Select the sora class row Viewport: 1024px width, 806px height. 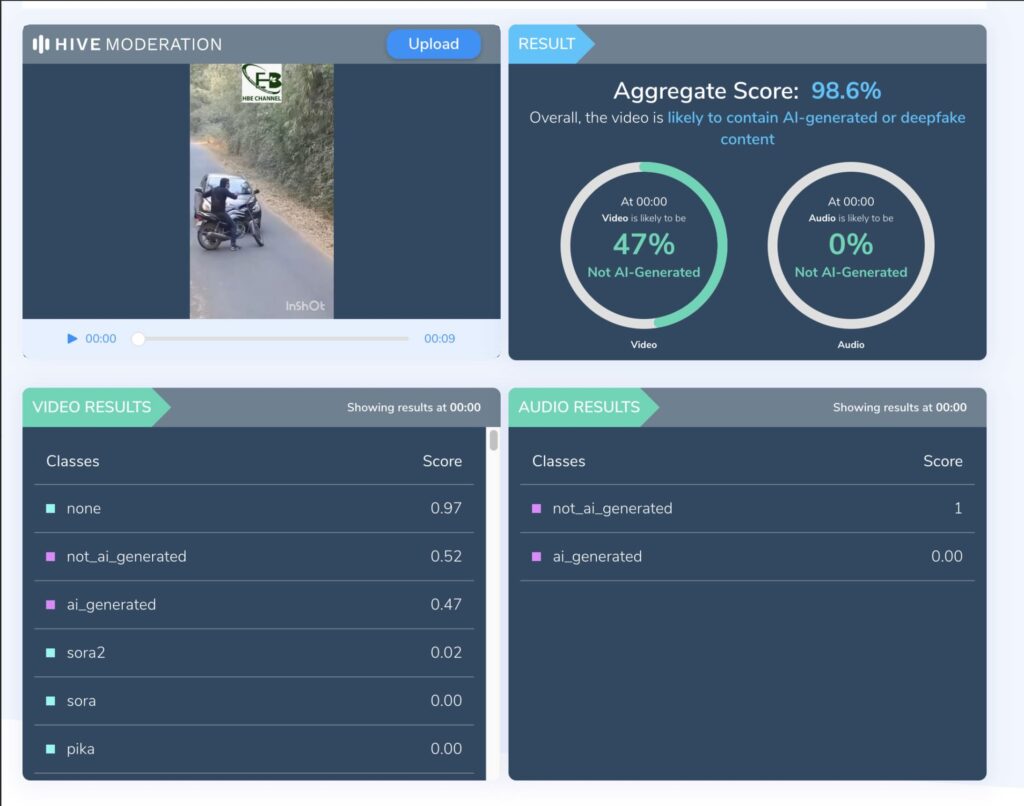(254, 701)
